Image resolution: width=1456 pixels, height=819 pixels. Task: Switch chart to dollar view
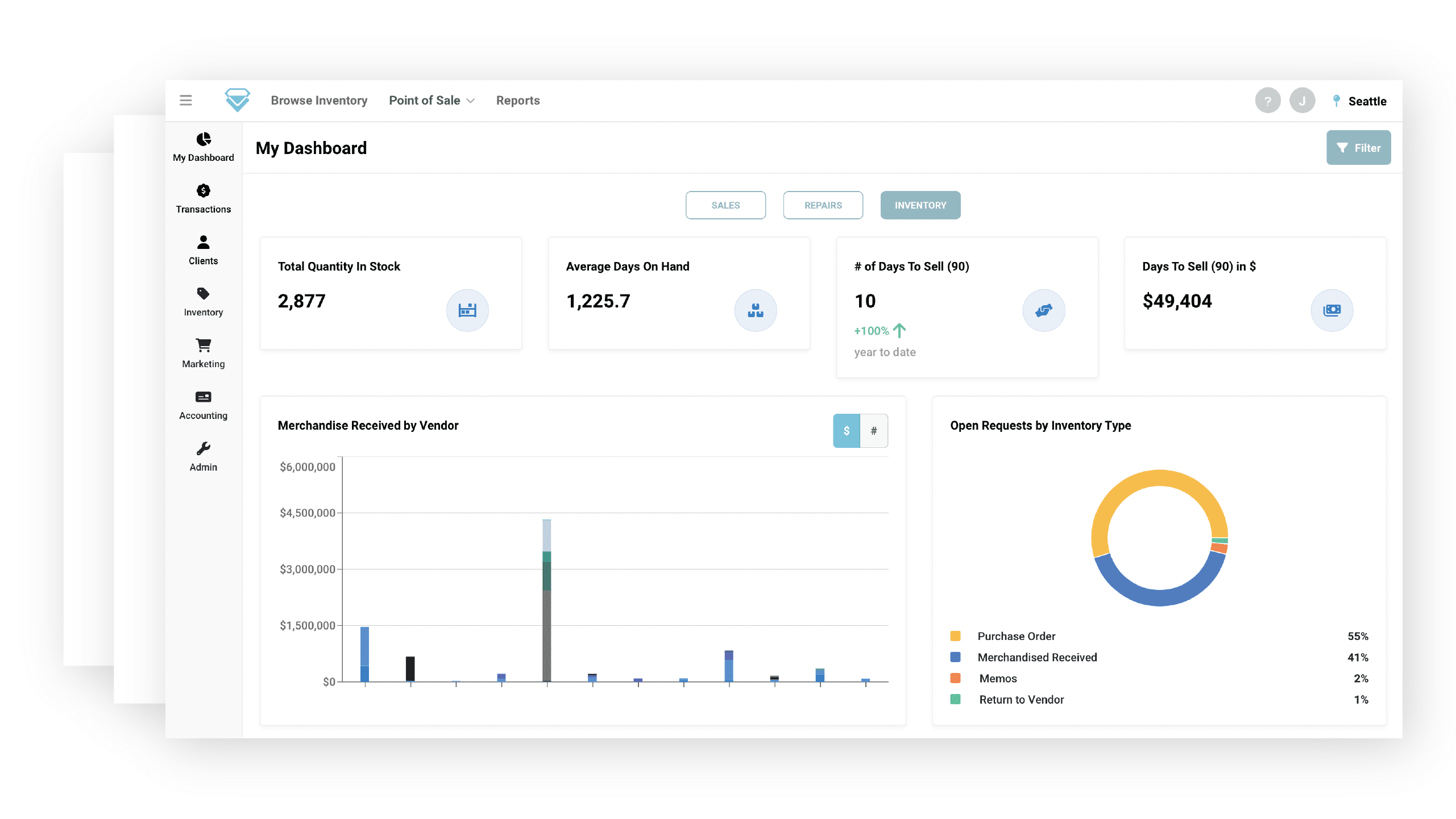pyautogui.click(x=847, y=431)
